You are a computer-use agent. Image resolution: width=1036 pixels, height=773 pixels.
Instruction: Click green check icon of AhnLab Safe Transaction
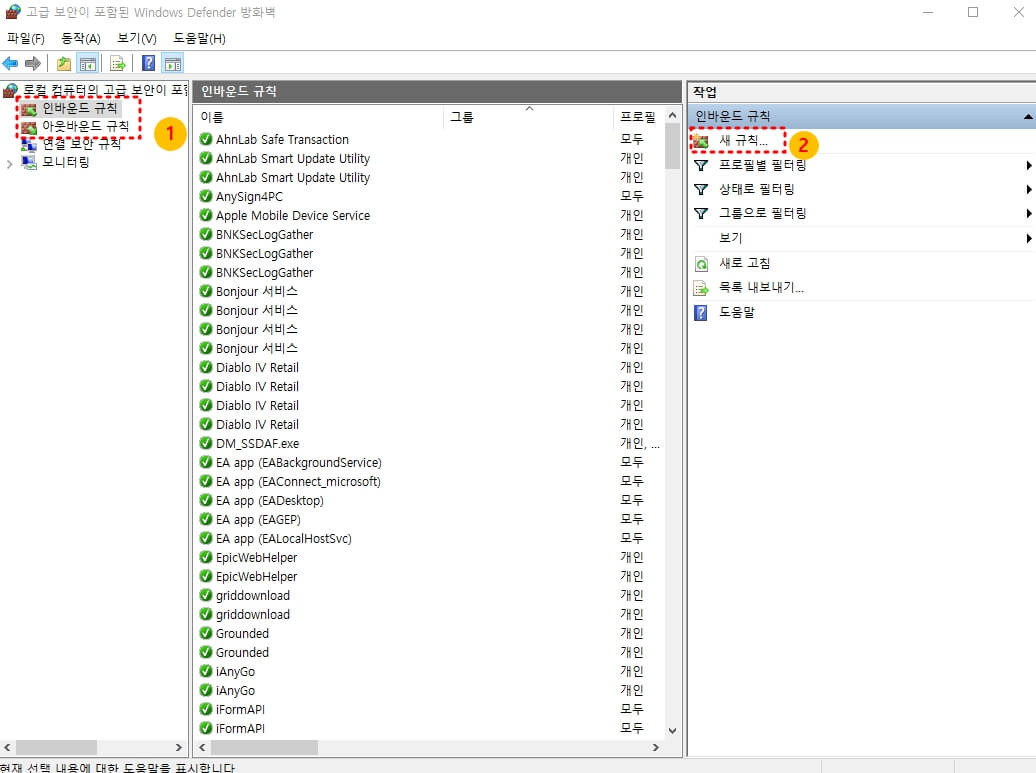click(x=205, y=139)
